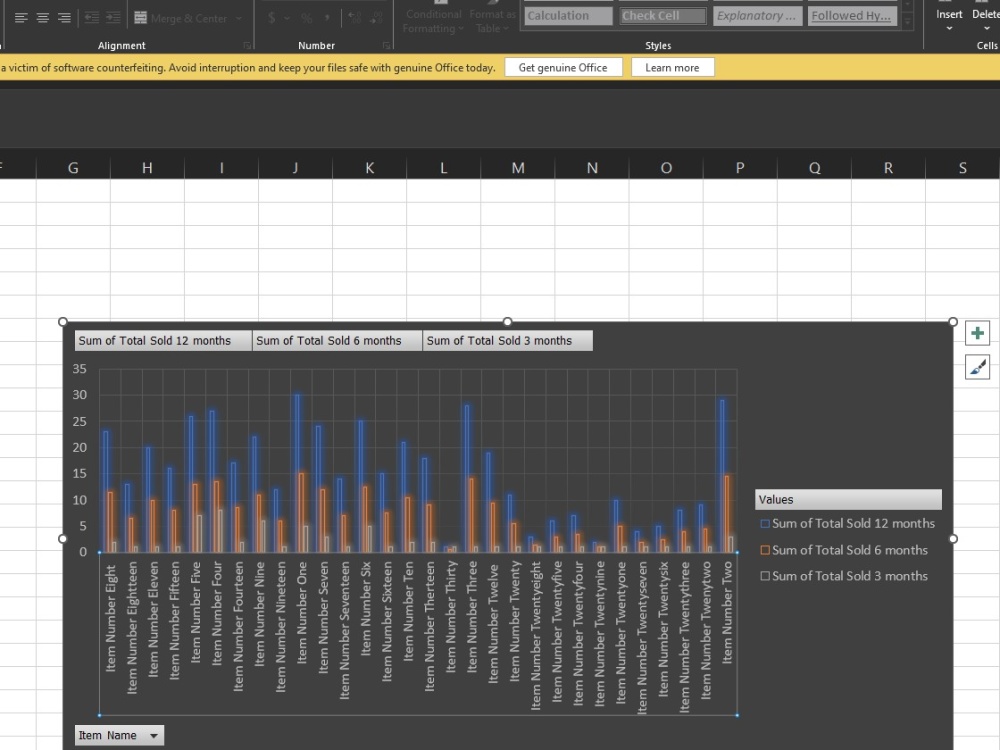The width and height of the screenshot is (1000, 750).
Task: Apply the Calculation cell style
Action: tap(568, 16)
